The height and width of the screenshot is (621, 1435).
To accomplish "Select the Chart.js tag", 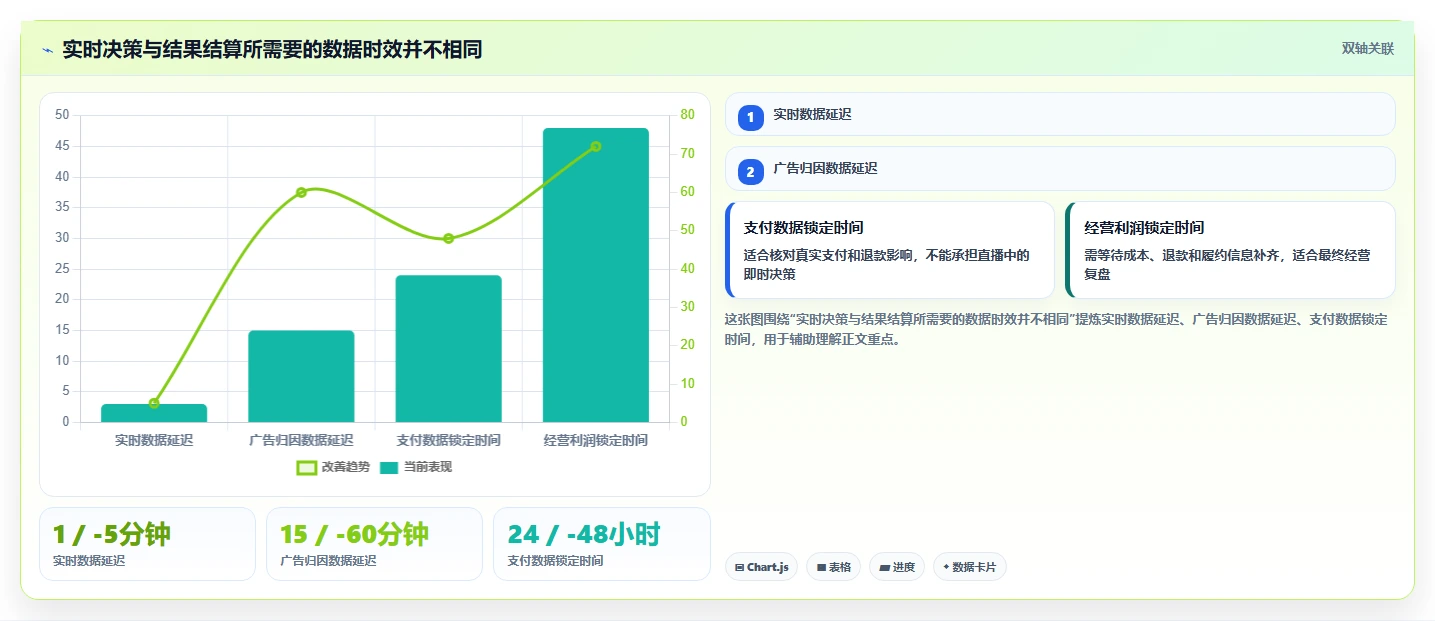I will (x=761, y=567).
